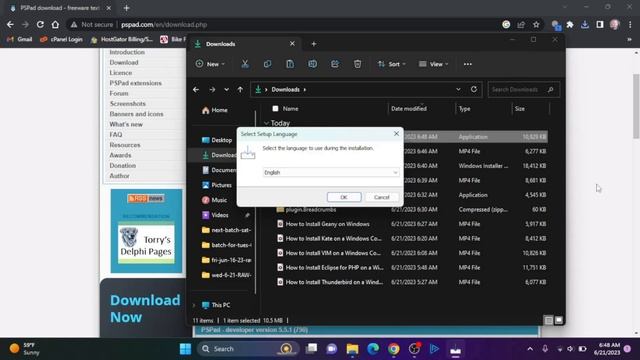Select Desktop in navigation pane
The image size is (640, 360).
pyautogui.click(x=218, y=140)
